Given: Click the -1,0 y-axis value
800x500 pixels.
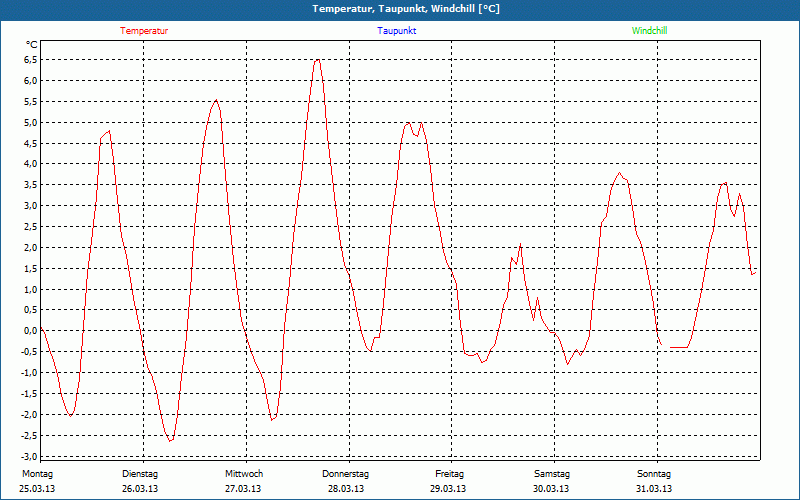Looking at the screenshot, I should (x=29, y=372).
